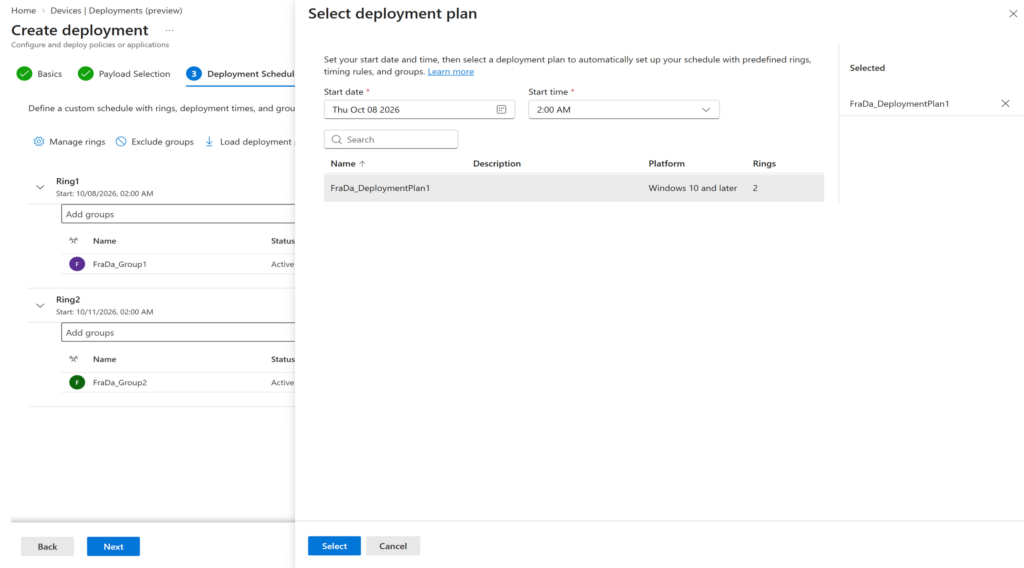Open the Learn more link

[451, 72]
